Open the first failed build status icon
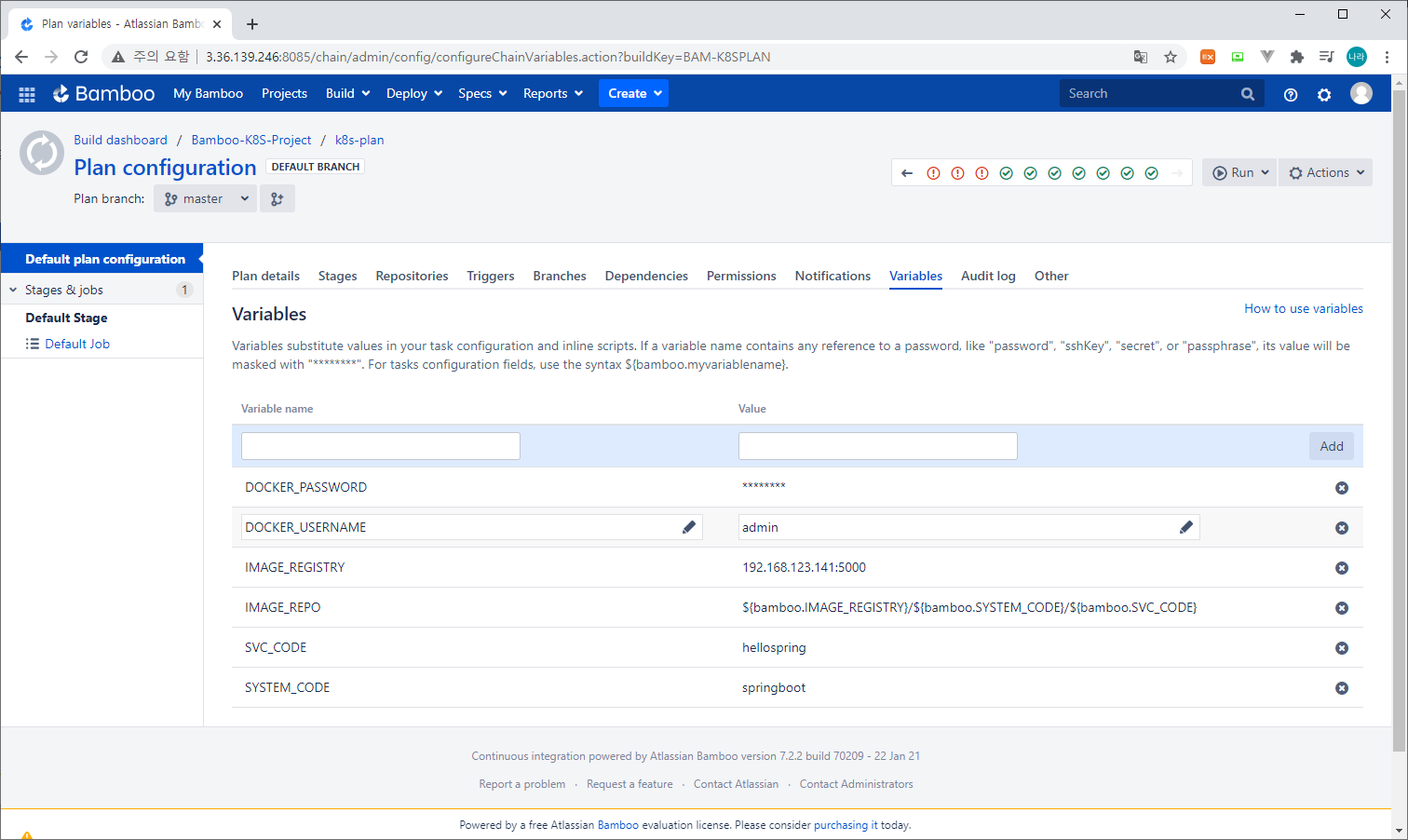Viewport: 1408px width, 840px height. click(x=933, y=173)
